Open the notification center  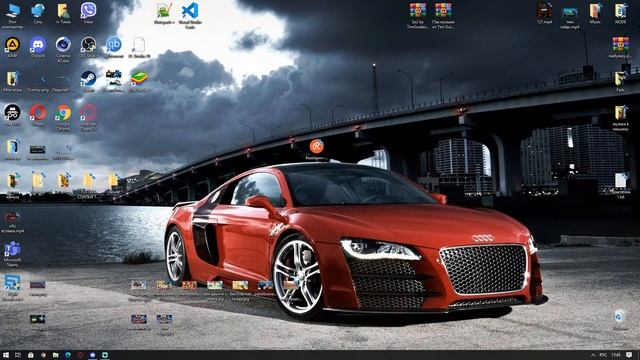point(630,355)
